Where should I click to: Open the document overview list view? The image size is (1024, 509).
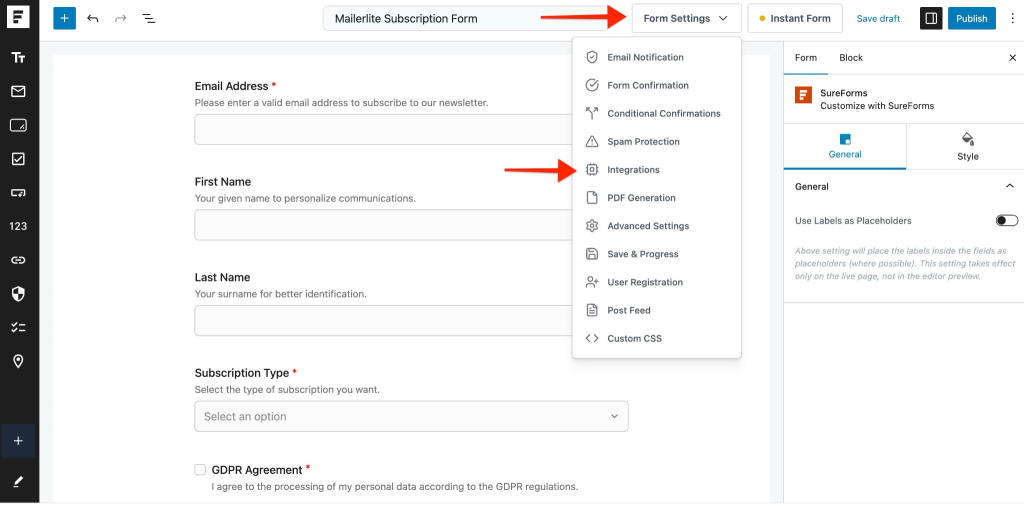[149, 18]
